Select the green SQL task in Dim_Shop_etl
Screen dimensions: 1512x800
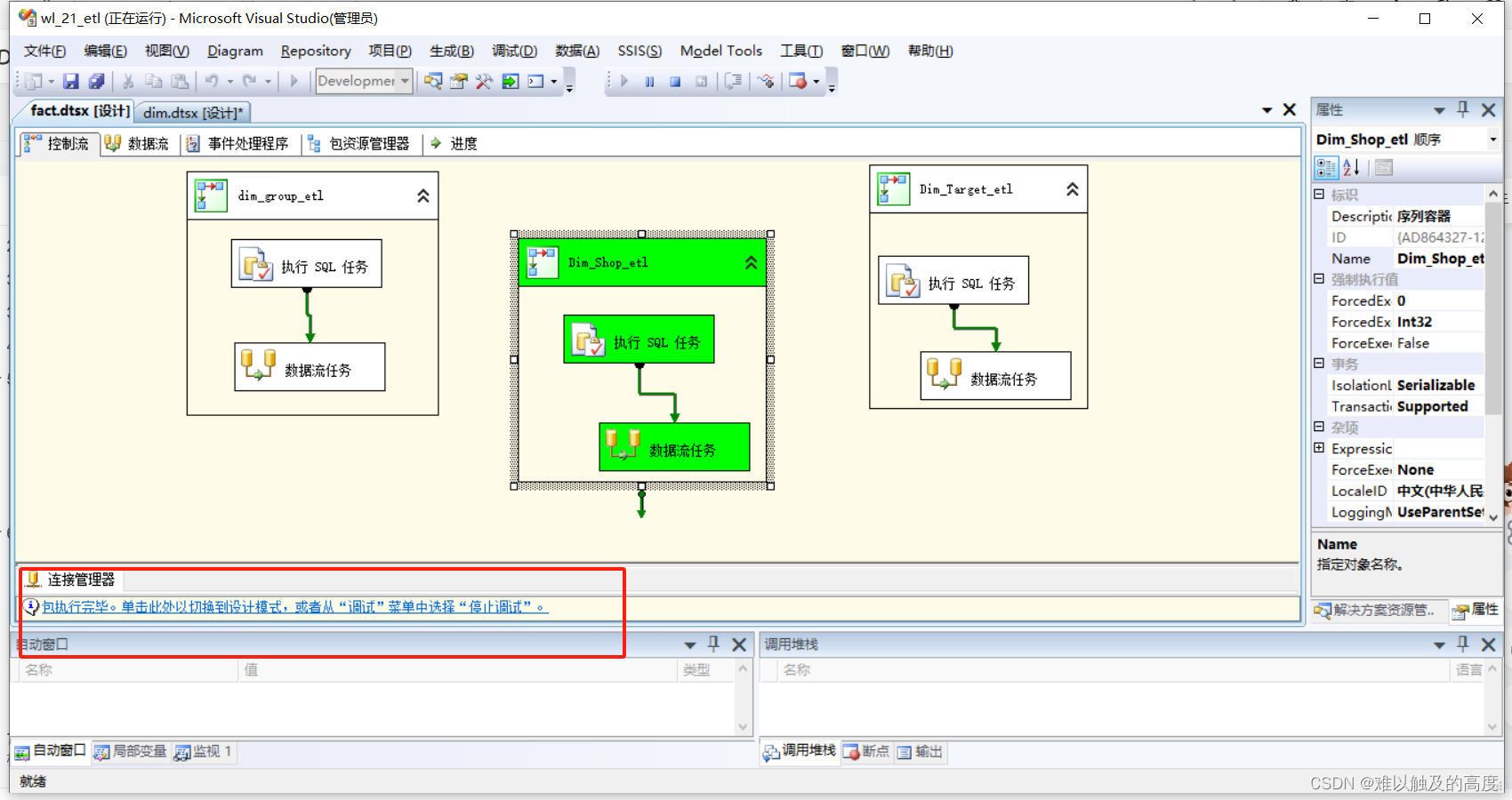point(639,340)
